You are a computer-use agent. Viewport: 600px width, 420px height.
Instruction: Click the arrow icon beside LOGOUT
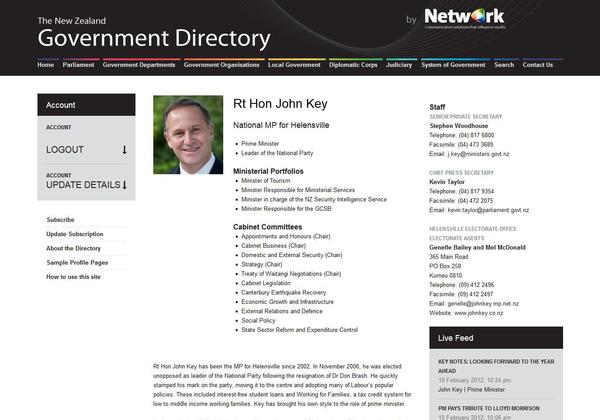click(x=124, y=150)
